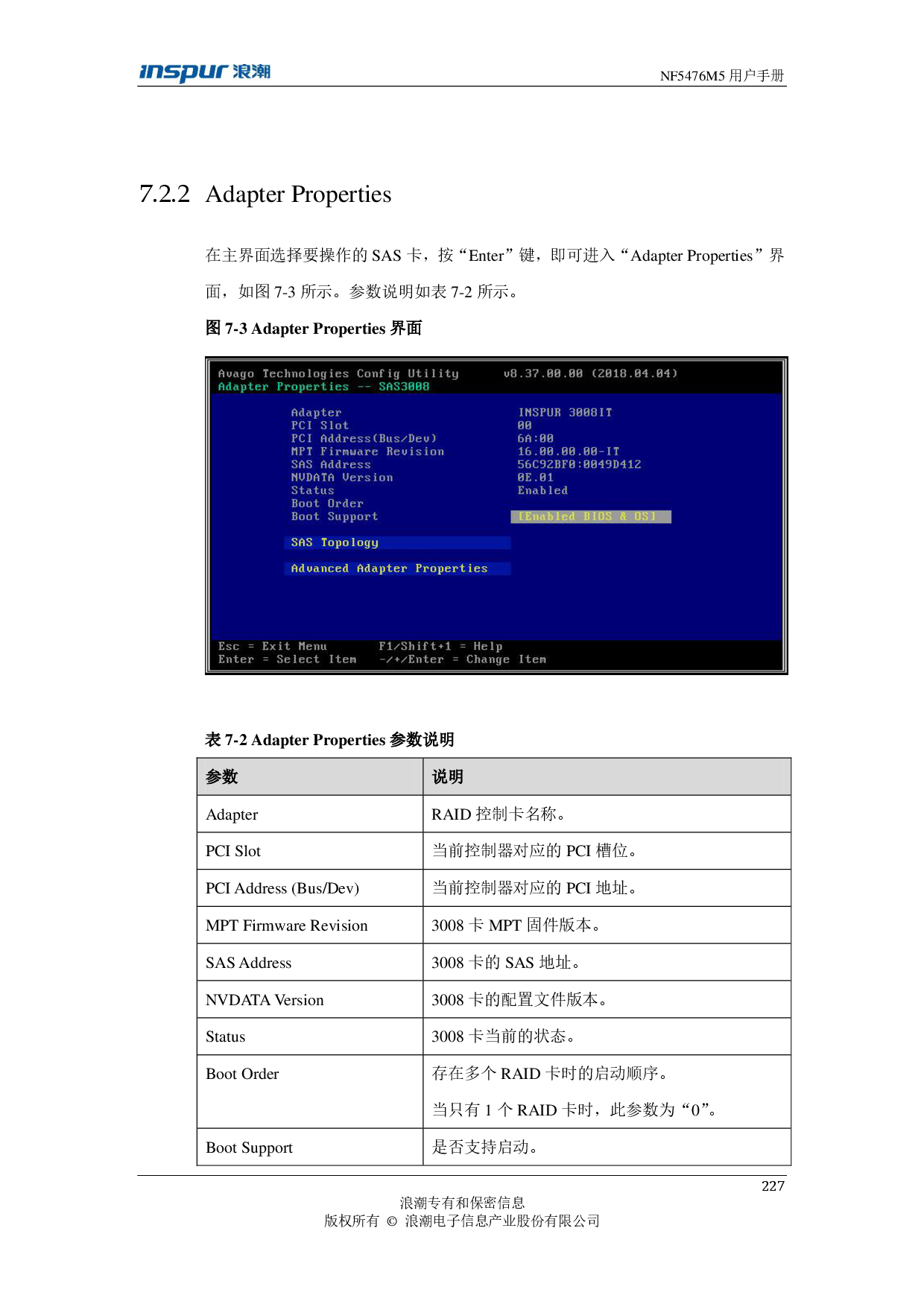Click the 说明 table column header

click(x=448, y=776)
